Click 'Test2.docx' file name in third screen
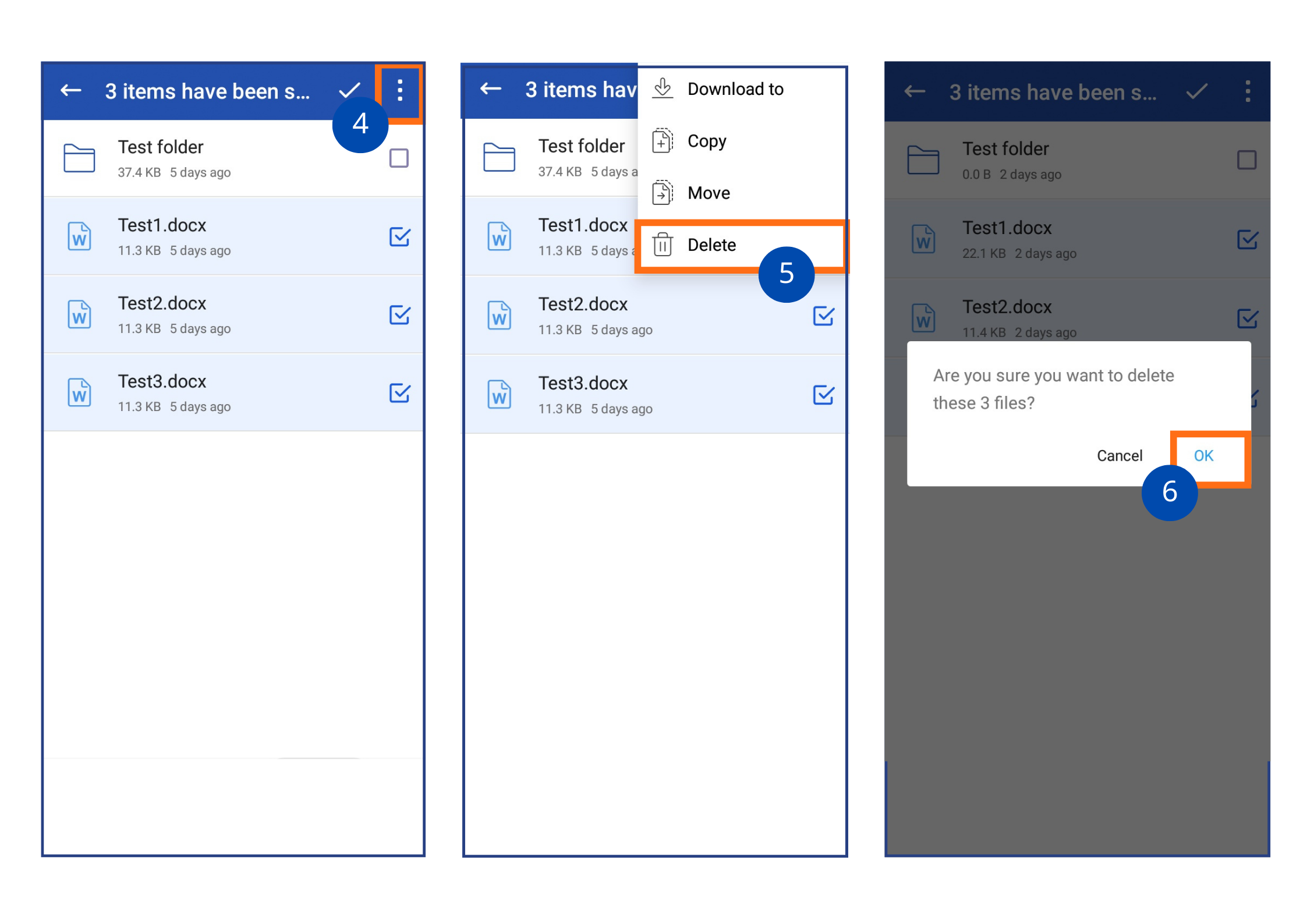The image size is (1307, 924). click(x=1007, y=307)
